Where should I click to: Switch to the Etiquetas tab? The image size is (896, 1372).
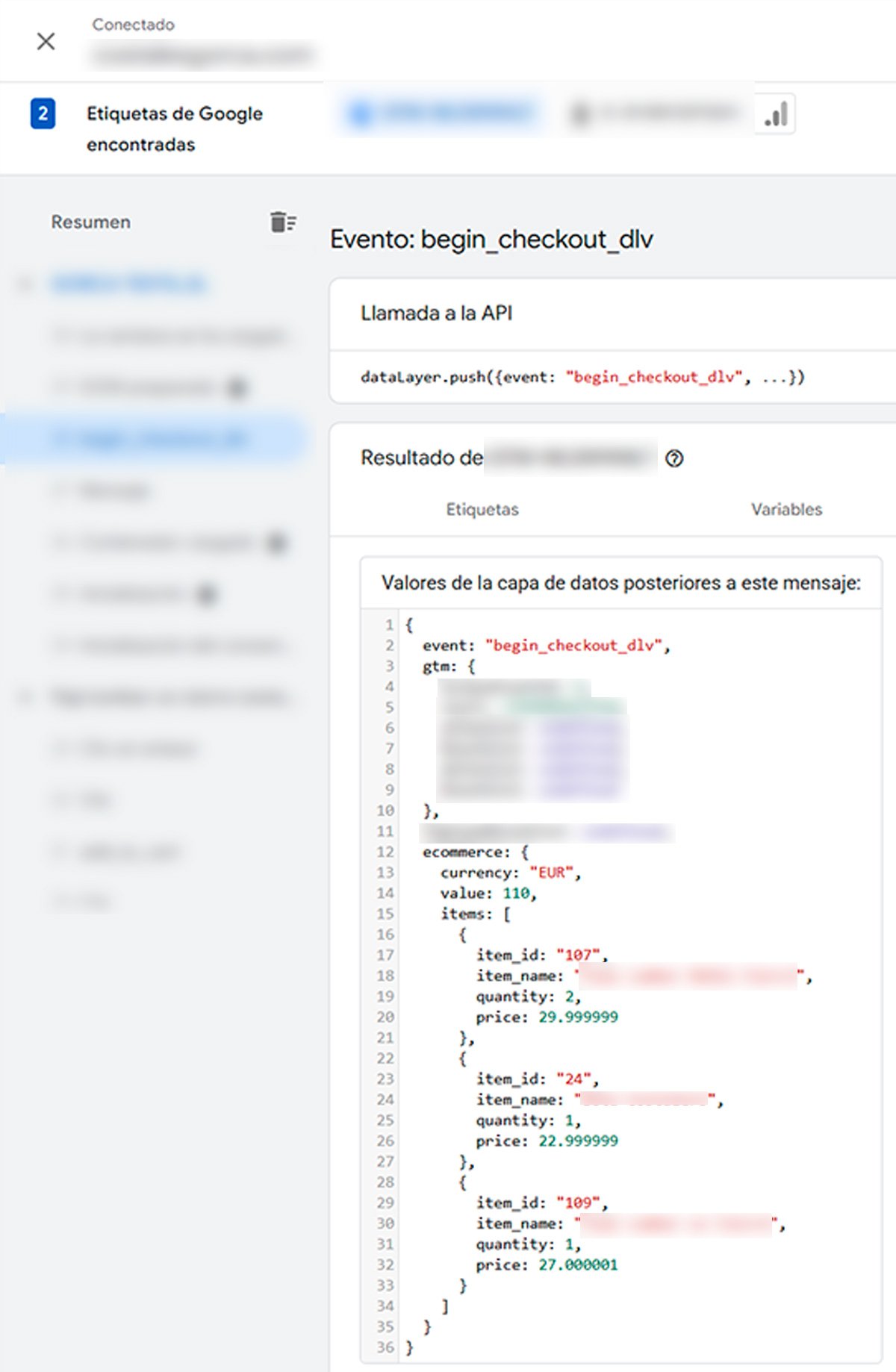tap(482, 509)
